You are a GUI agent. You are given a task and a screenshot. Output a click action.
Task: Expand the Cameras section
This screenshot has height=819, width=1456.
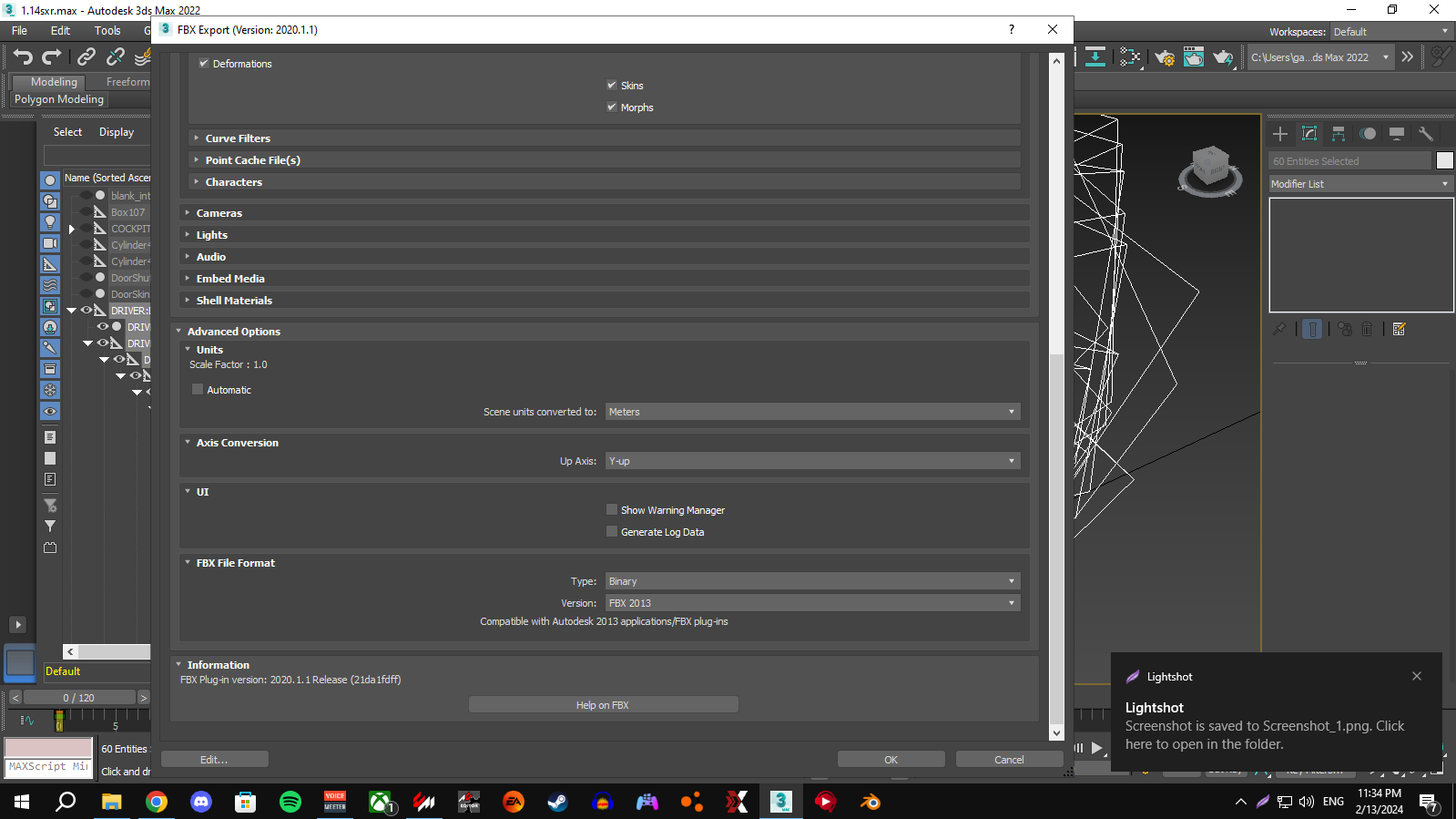[x=605, y=213]
